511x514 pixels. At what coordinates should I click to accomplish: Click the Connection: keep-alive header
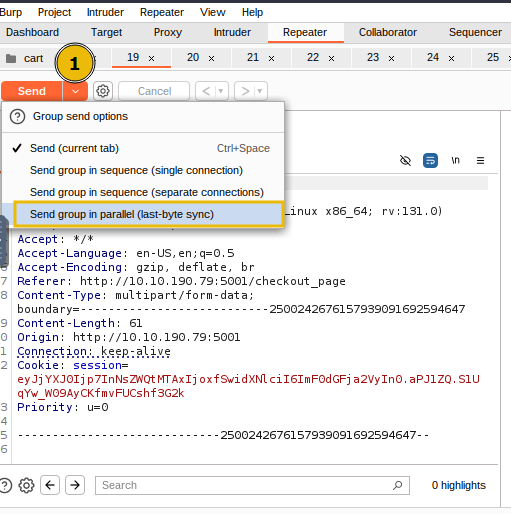coord(94,351)
